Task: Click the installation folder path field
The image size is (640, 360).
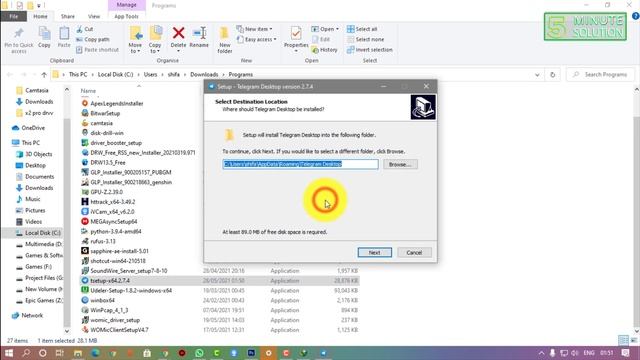Action: coord(300,164)
